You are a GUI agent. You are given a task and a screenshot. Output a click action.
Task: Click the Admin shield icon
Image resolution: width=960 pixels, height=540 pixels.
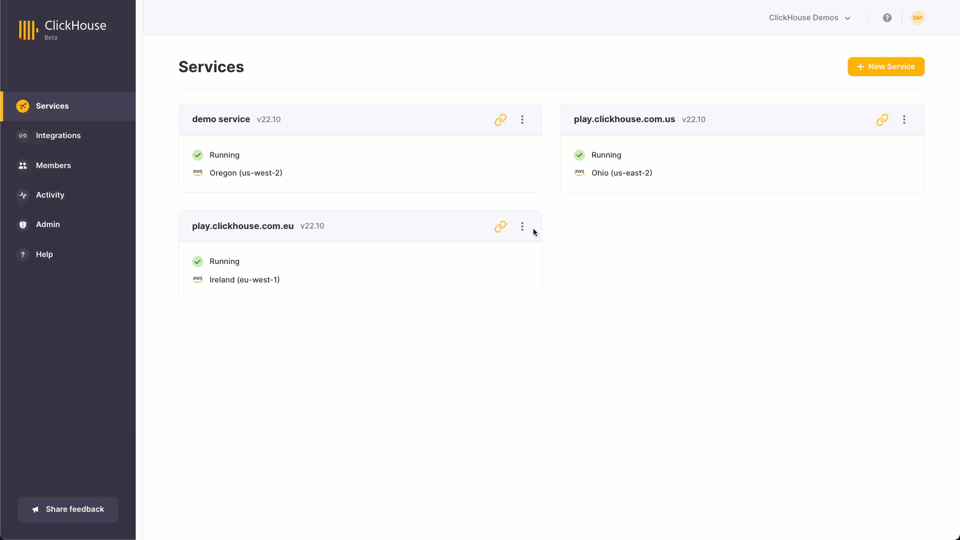[x=23, y=225]
